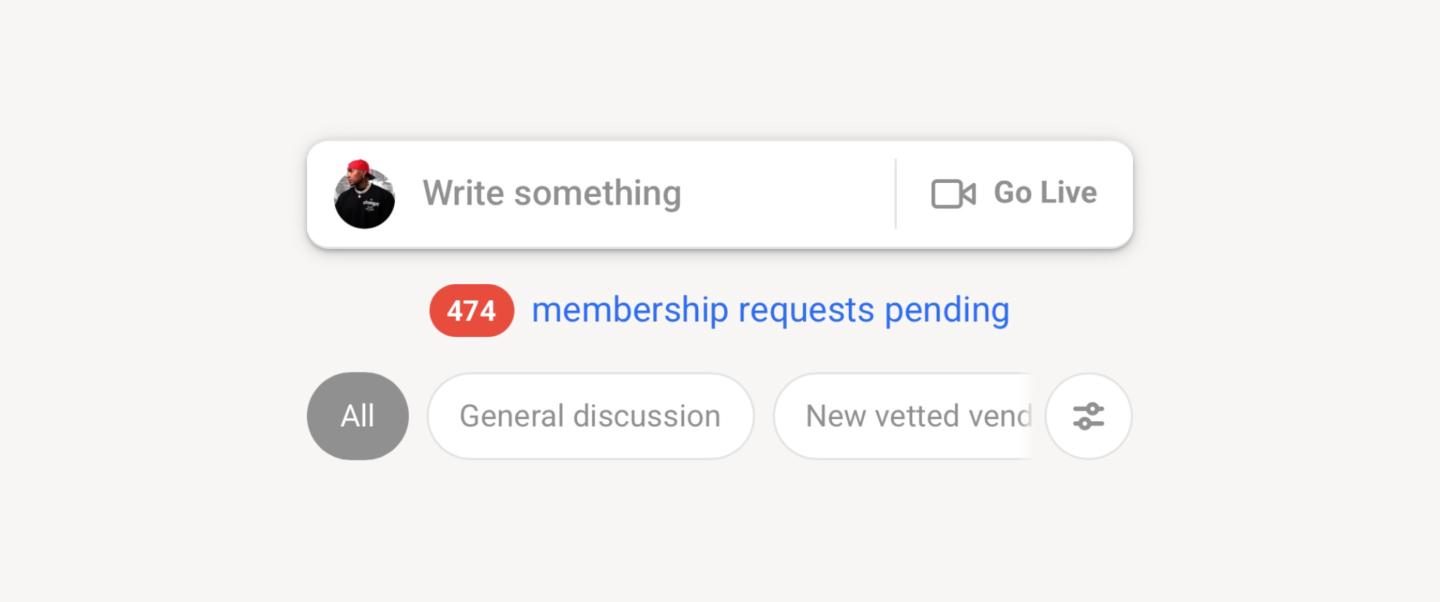Choose partially visible New vetted chip
The height and width of the screenshot is (602, 1440).
(x=903, y=416)
